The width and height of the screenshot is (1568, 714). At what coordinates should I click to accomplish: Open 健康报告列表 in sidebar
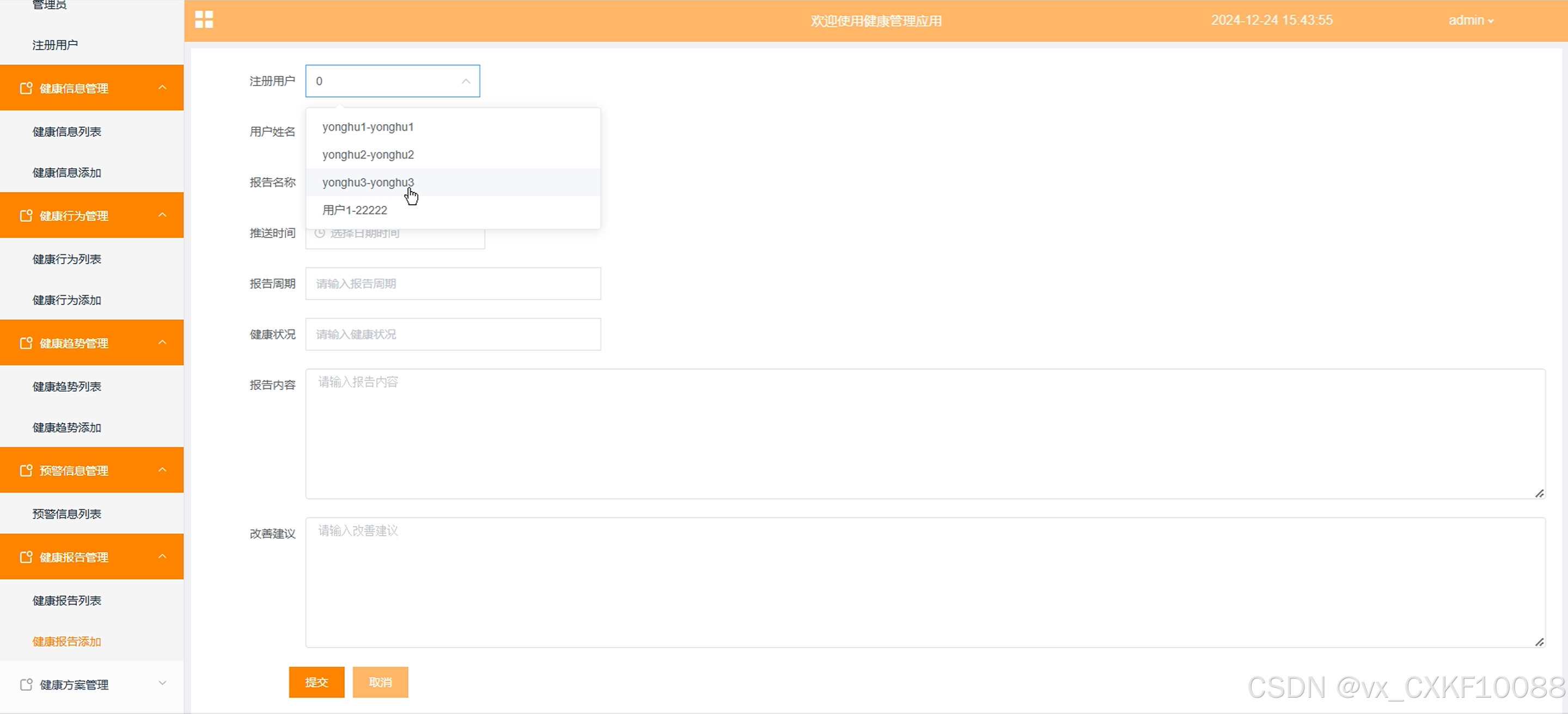[67, 601]
